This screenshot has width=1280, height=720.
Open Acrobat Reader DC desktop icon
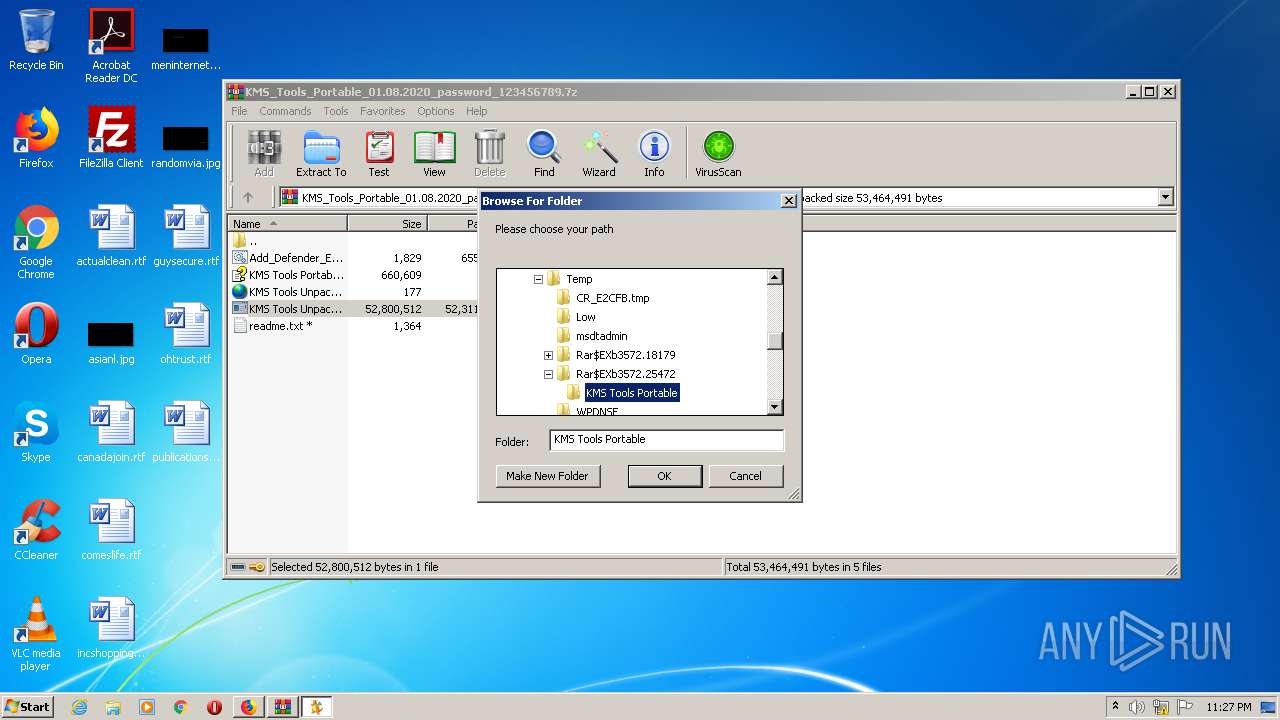pyautogui.click(x=111, y=45)
